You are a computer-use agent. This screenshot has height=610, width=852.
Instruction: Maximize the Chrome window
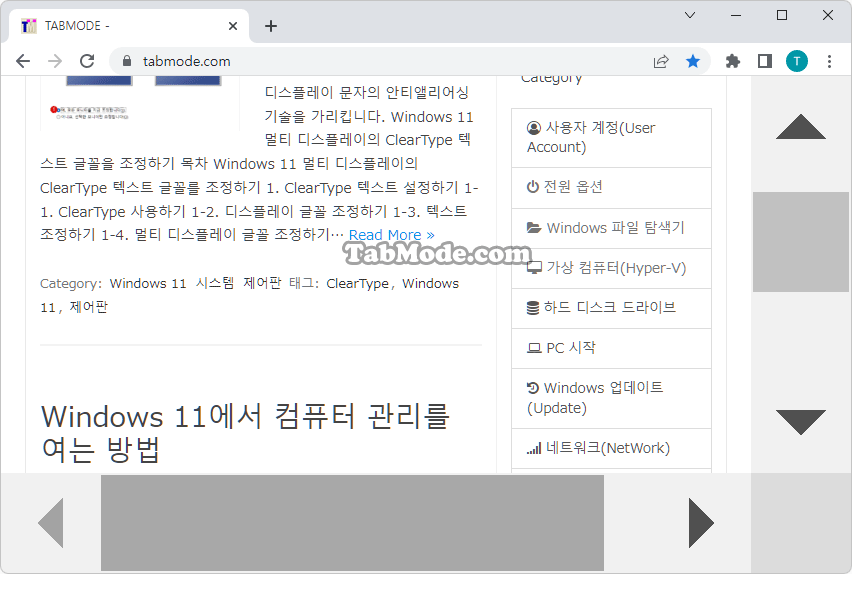(x=782, y=15)
